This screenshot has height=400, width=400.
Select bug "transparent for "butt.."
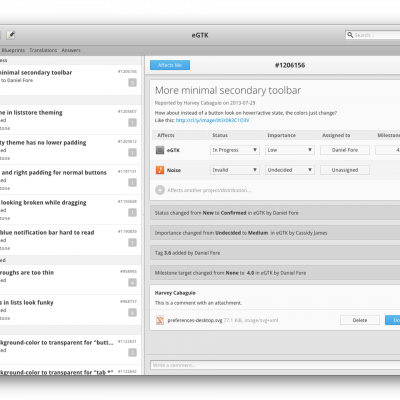(x=71, y=350)
